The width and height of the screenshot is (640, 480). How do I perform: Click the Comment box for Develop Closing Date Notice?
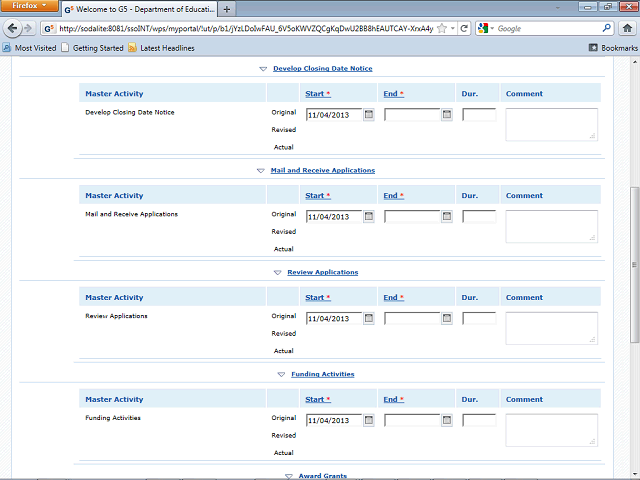pyautogui.click(x=552, y=124)
